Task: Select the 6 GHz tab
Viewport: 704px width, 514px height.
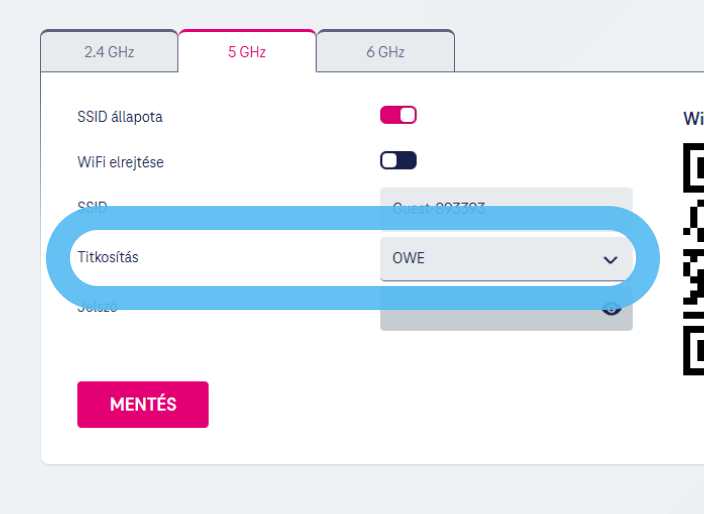Action: [x=385, y=51]
